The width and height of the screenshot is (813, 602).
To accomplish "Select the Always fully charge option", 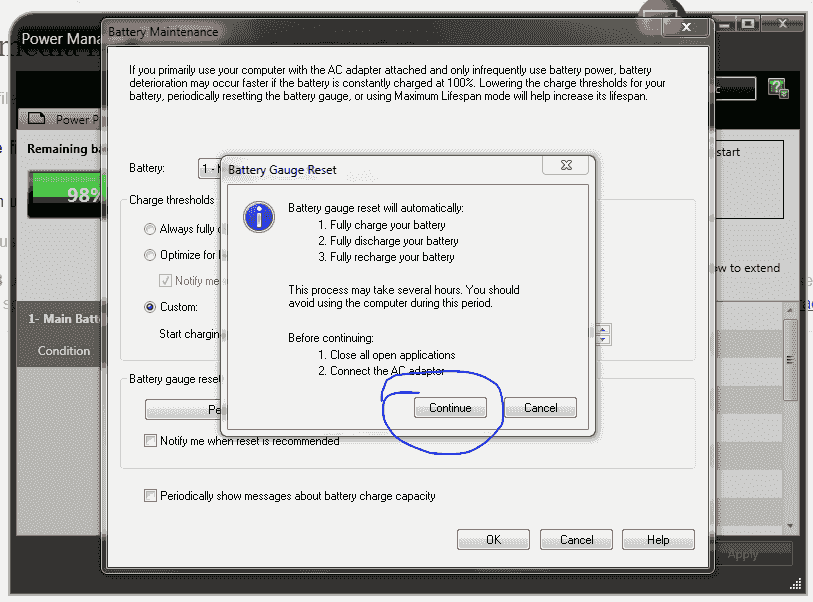I will (x=149, y=228).
